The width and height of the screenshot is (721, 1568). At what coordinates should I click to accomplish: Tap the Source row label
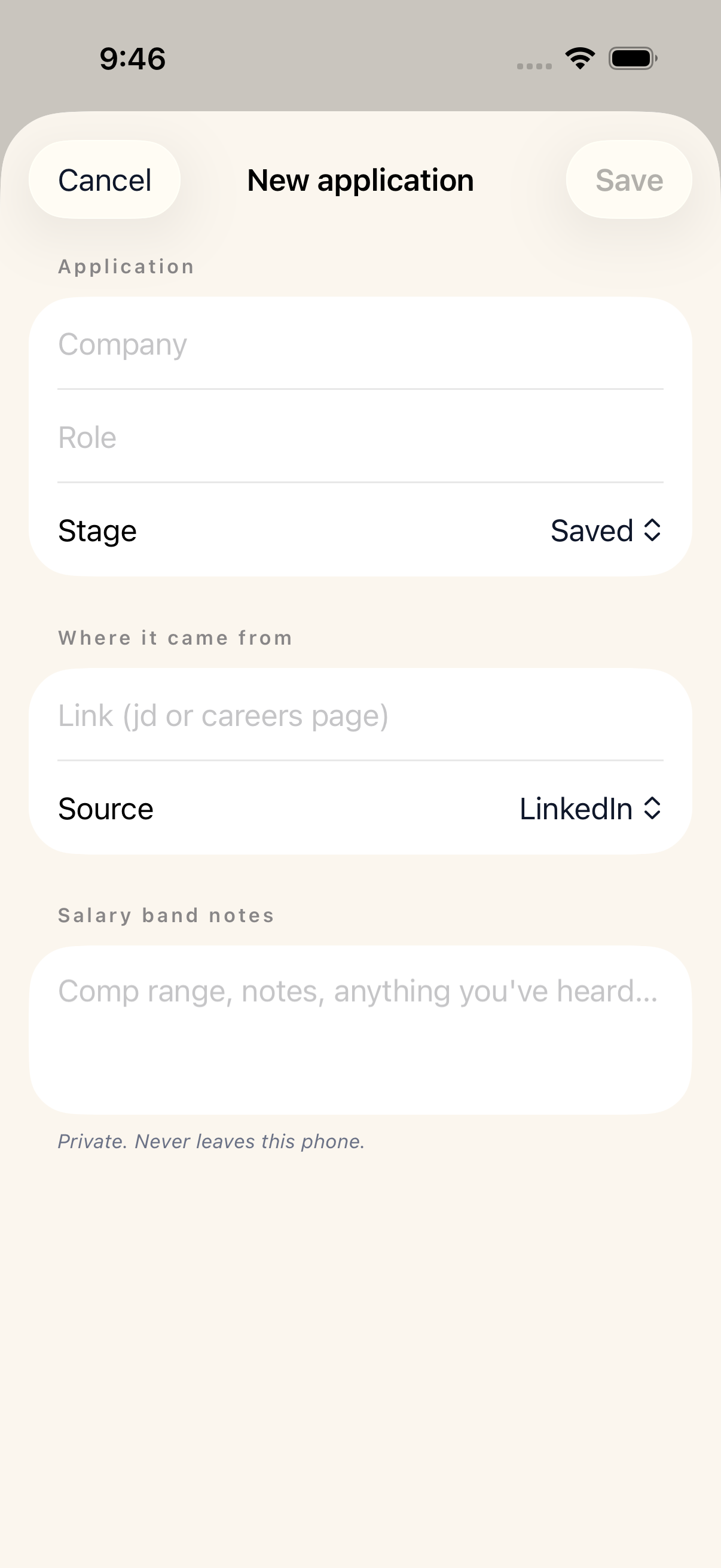click(x=106, y=809)
